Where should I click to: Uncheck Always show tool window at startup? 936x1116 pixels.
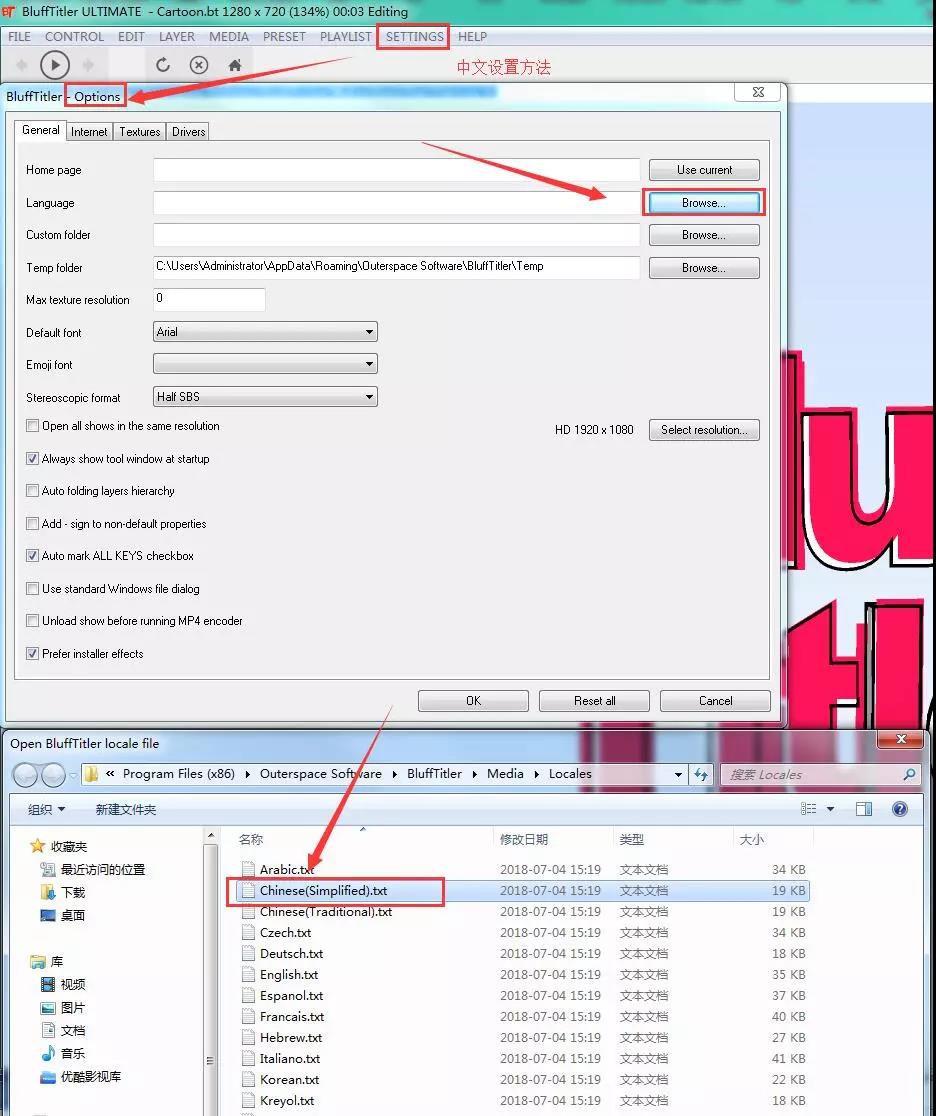pos(32,458)
